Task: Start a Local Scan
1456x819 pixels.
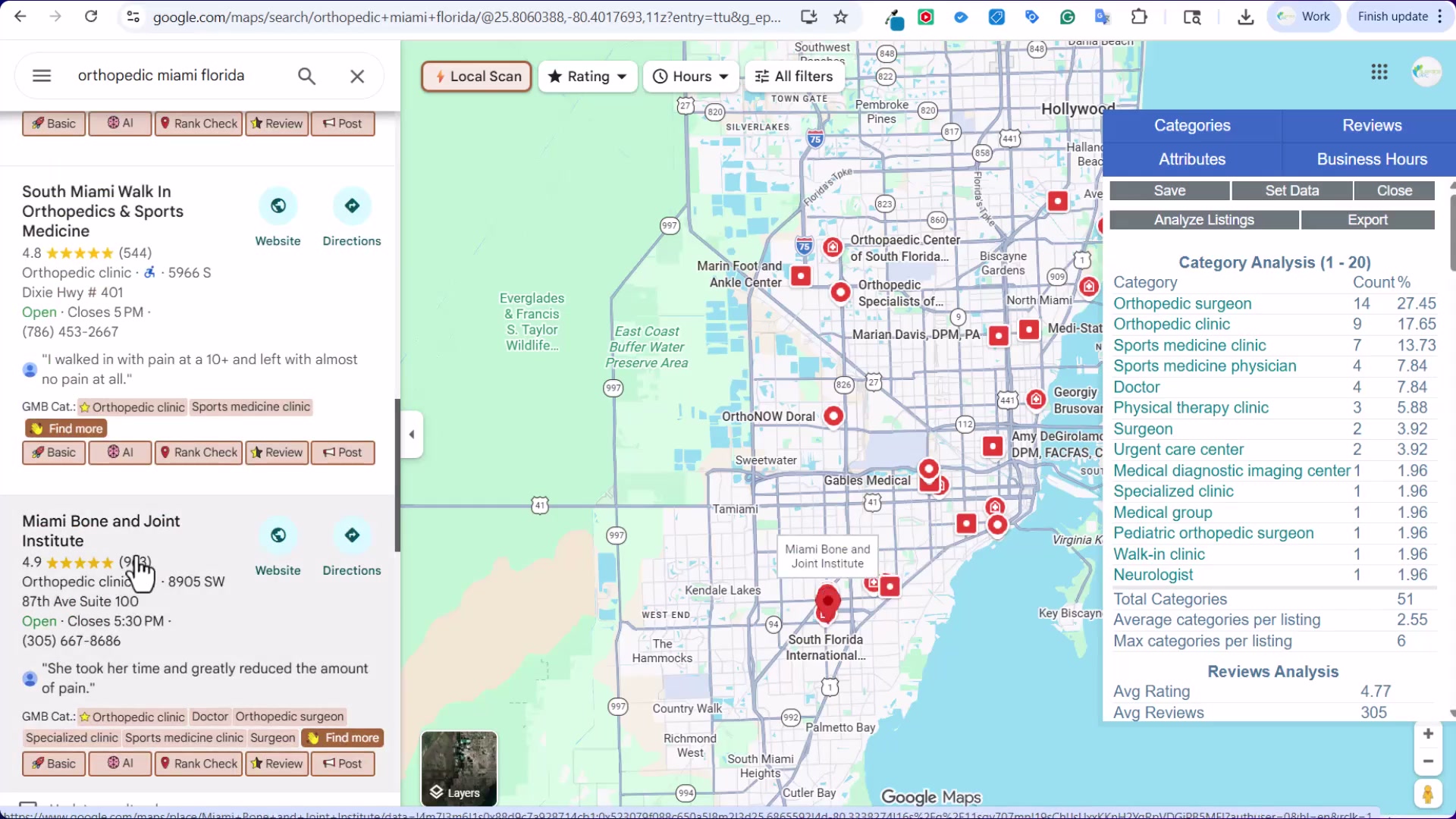Action: coord(477,77)
